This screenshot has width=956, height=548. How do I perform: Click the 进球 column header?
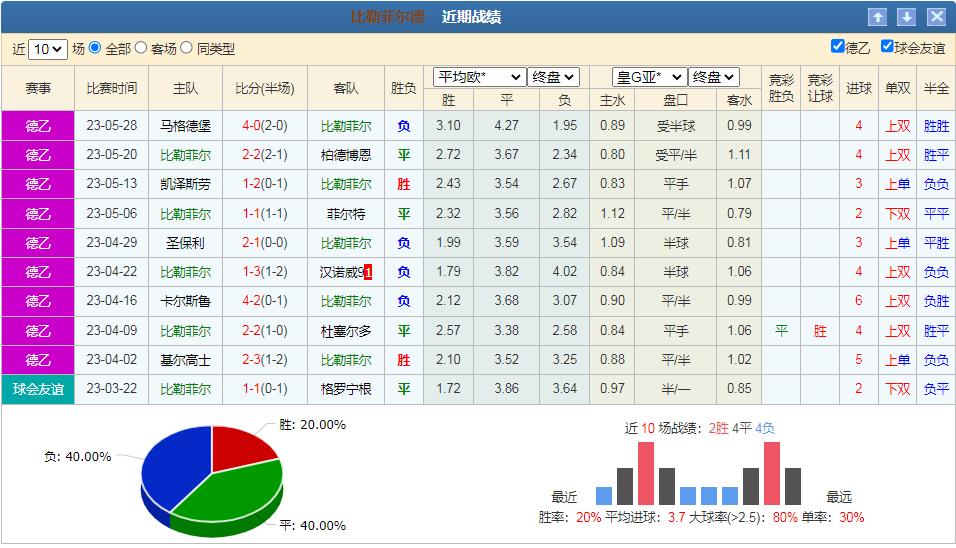tap(858, 88)
